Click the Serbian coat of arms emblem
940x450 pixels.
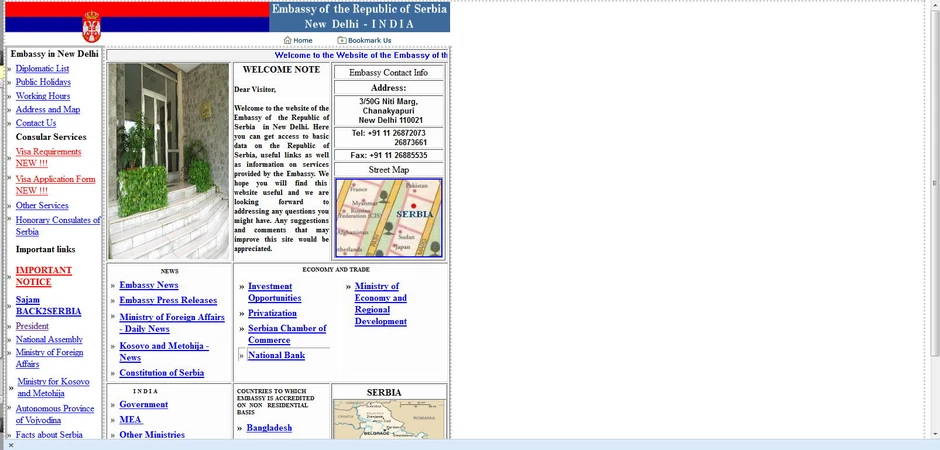(x=92, y=26)
